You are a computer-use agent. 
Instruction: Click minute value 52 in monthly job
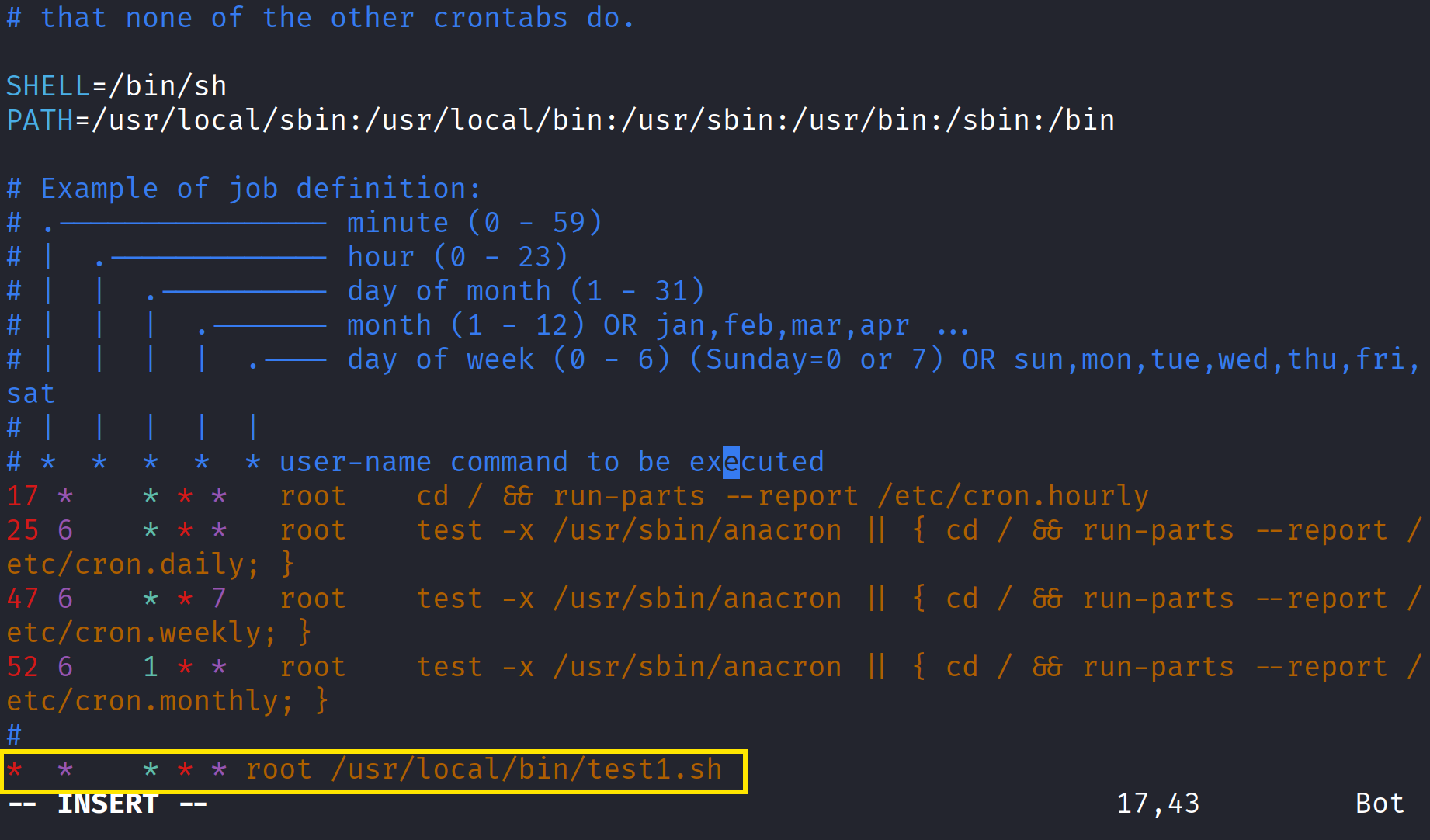23,667
